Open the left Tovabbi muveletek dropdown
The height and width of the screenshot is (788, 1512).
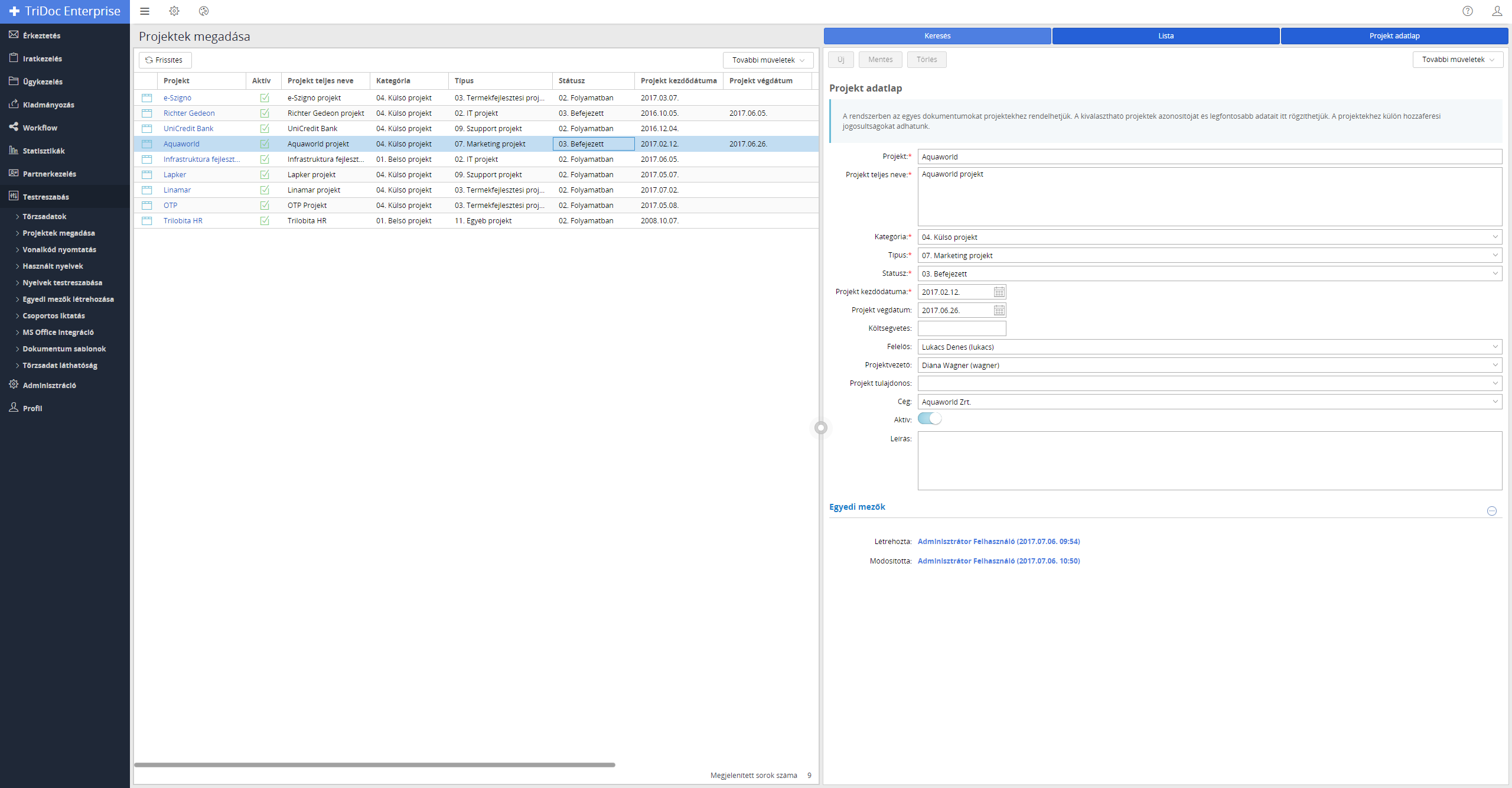tap(768, 60)
